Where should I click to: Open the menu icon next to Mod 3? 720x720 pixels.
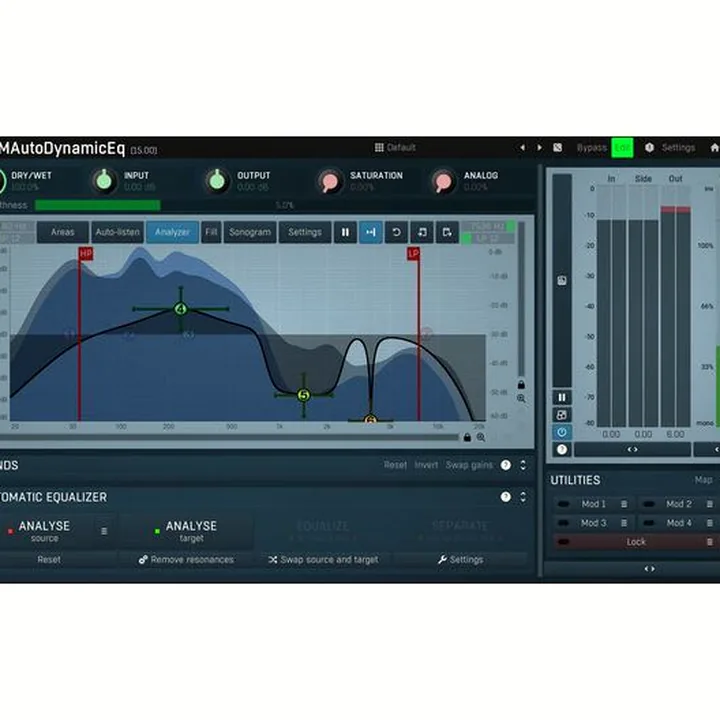click(624, 523)
